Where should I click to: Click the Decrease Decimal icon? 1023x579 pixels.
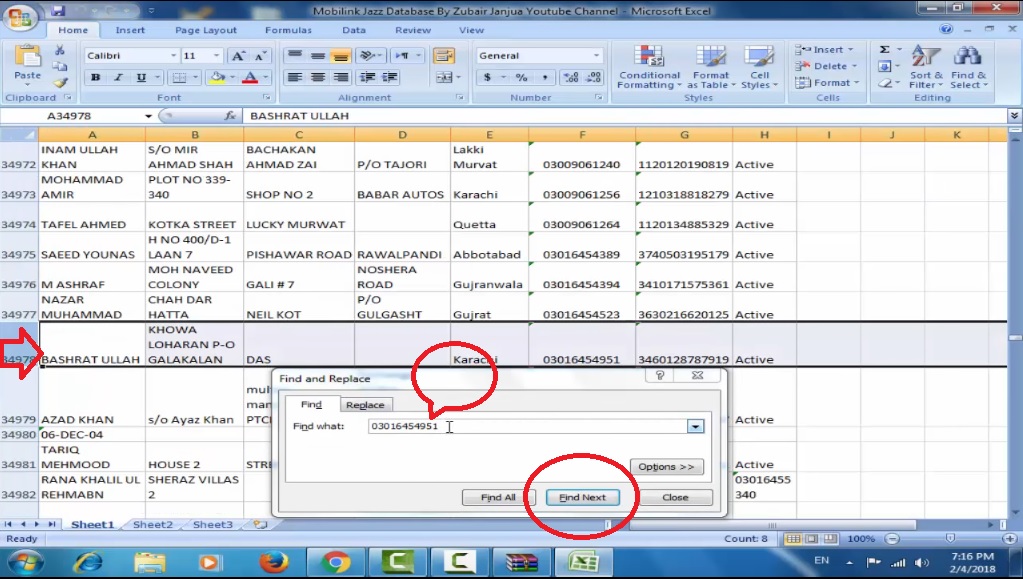coord(594,78)
